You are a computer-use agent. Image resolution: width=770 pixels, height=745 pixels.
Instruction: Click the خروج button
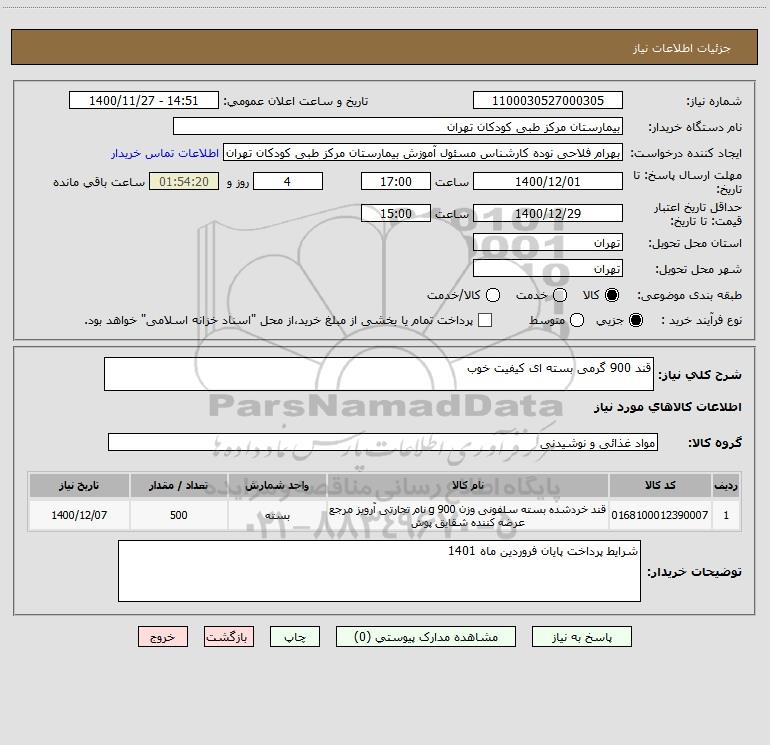[163, 637]
